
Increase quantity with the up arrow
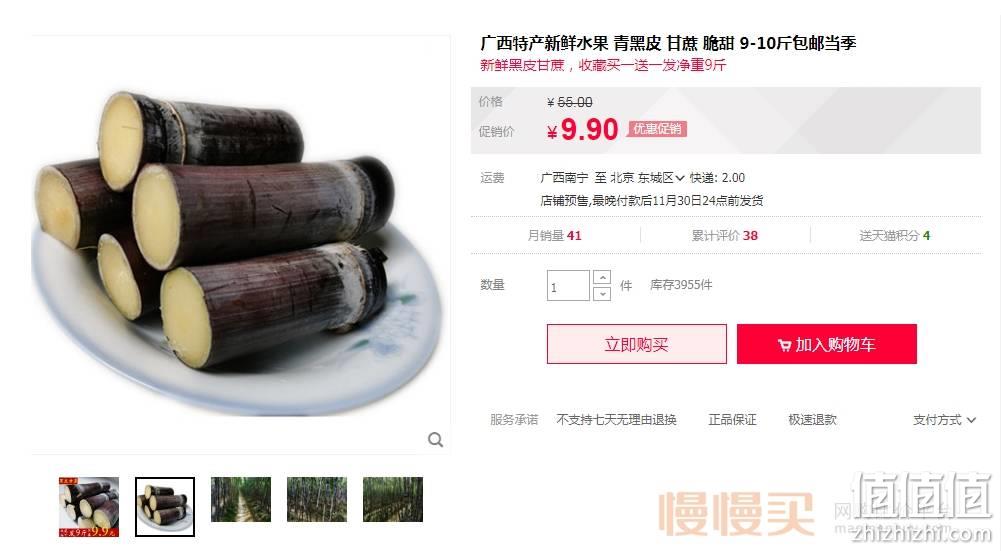pyautogui.click(x=601, y=277)
